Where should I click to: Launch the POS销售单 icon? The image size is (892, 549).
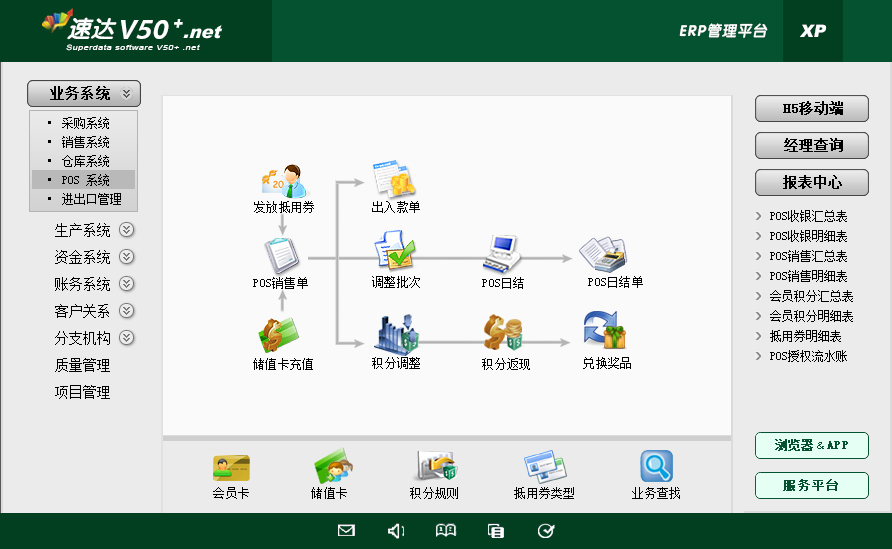[282, 255]
